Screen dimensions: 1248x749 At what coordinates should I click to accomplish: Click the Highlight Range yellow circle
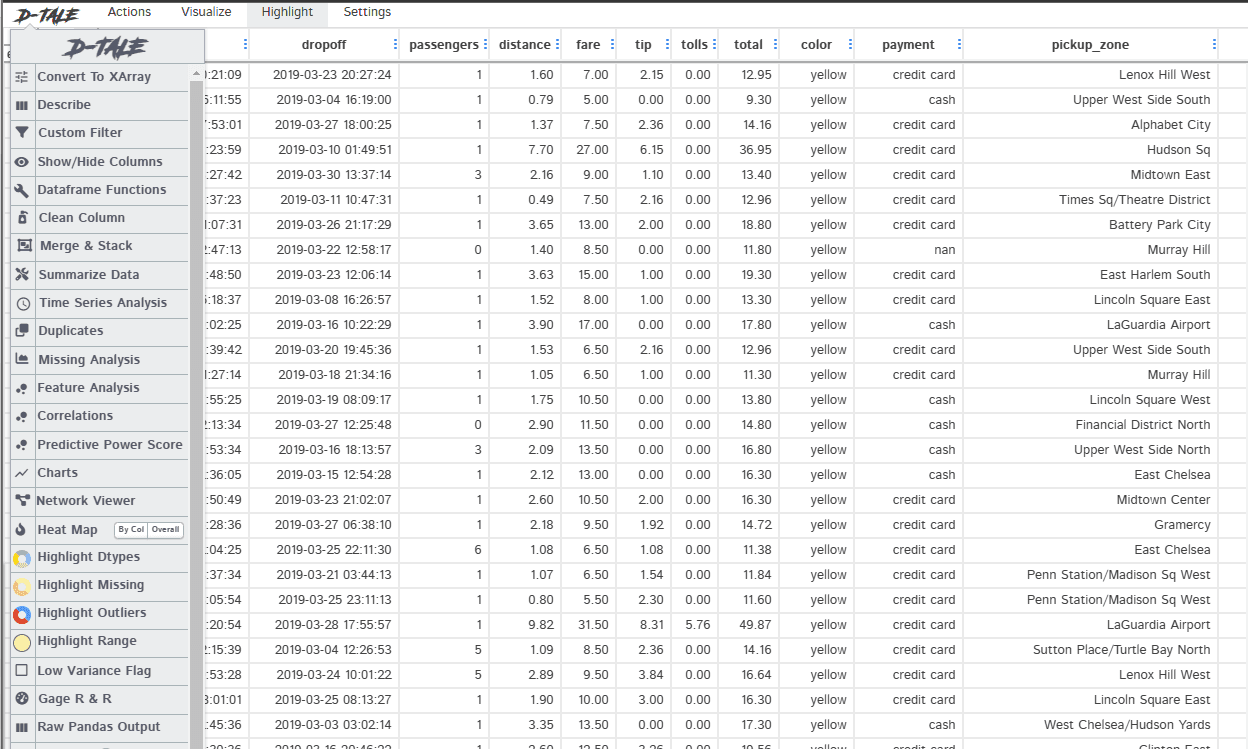click(22, 642)
